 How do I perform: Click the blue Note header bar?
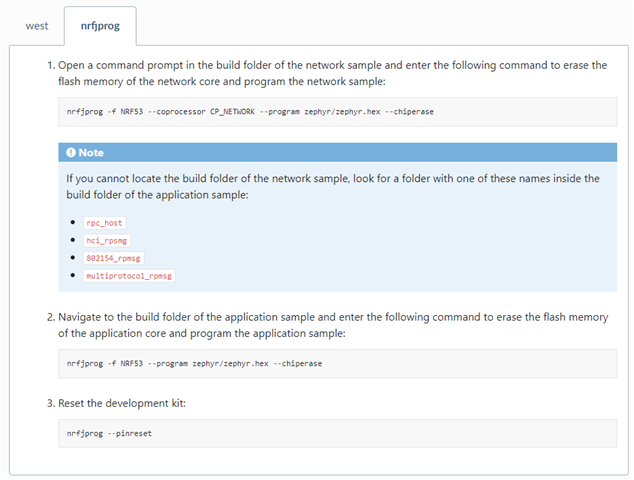point(338,152)
